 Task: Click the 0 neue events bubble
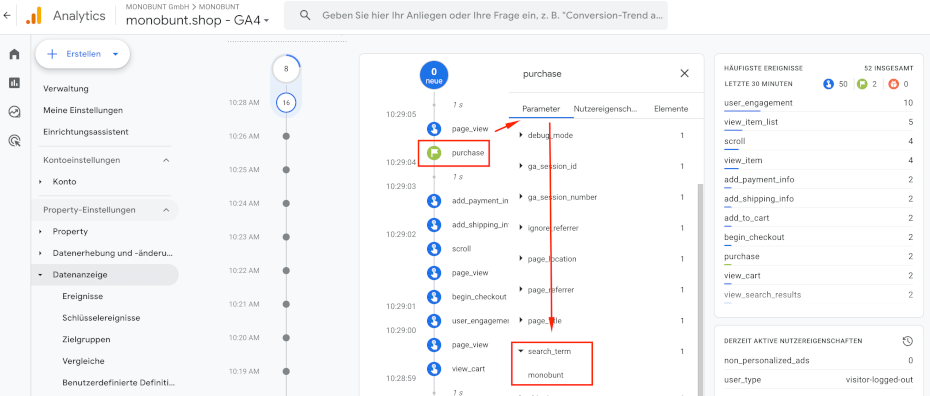[x=434, y=75]
